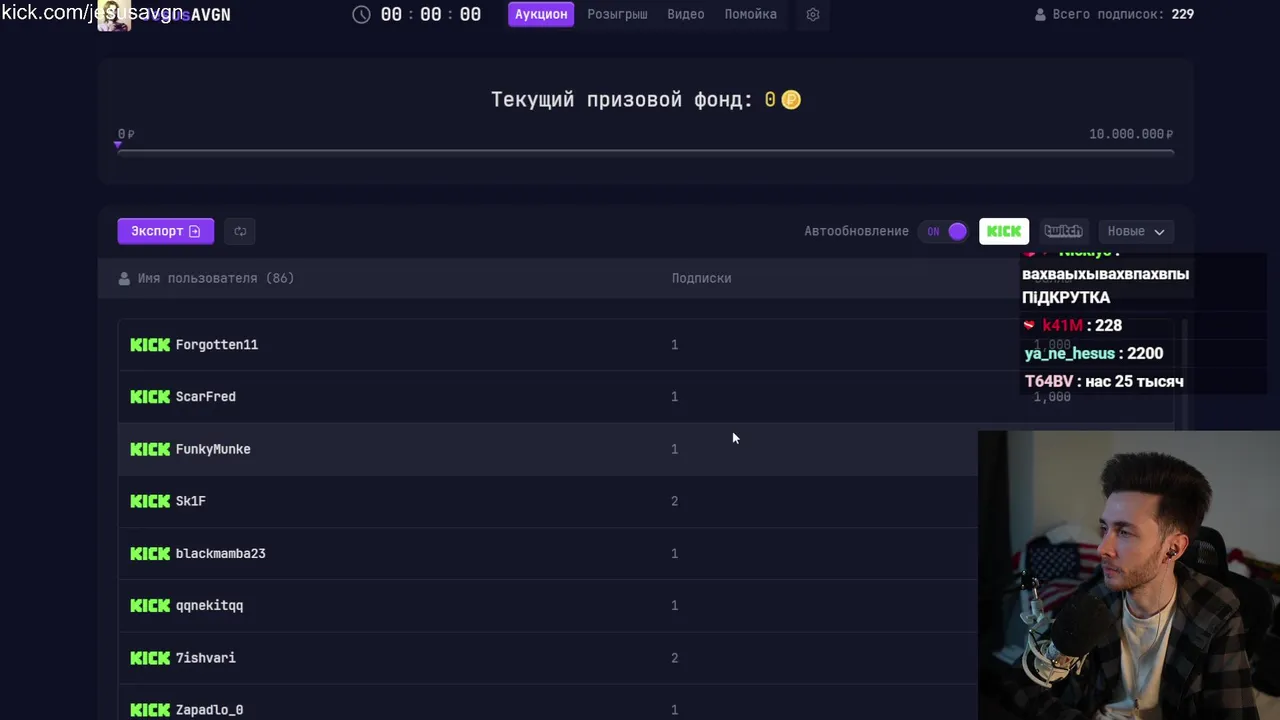
Task: Click Текущий призовой фонд heading
Action: point(621,100)
